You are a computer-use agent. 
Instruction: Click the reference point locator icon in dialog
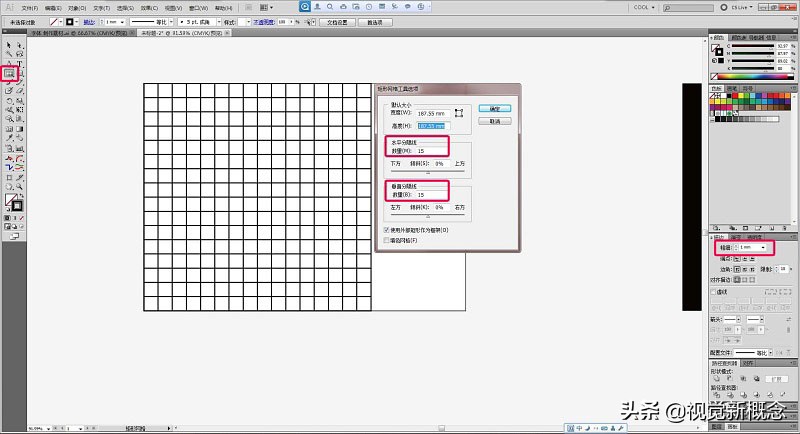[x=459, y=113]
